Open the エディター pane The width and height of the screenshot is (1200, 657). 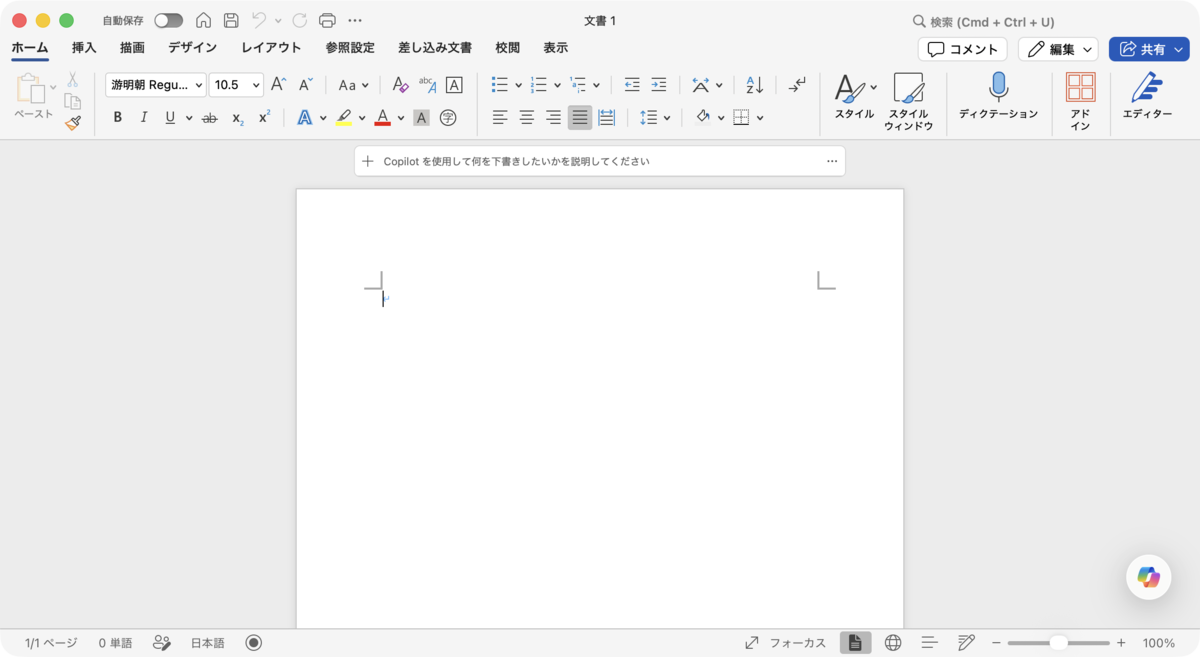pos(1147,97)
